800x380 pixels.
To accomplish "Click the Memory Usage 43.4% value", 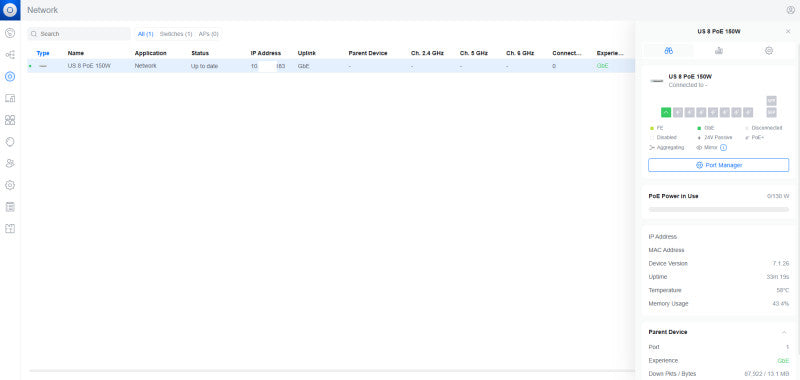I will pyautogui.click(x=781, y=303).
